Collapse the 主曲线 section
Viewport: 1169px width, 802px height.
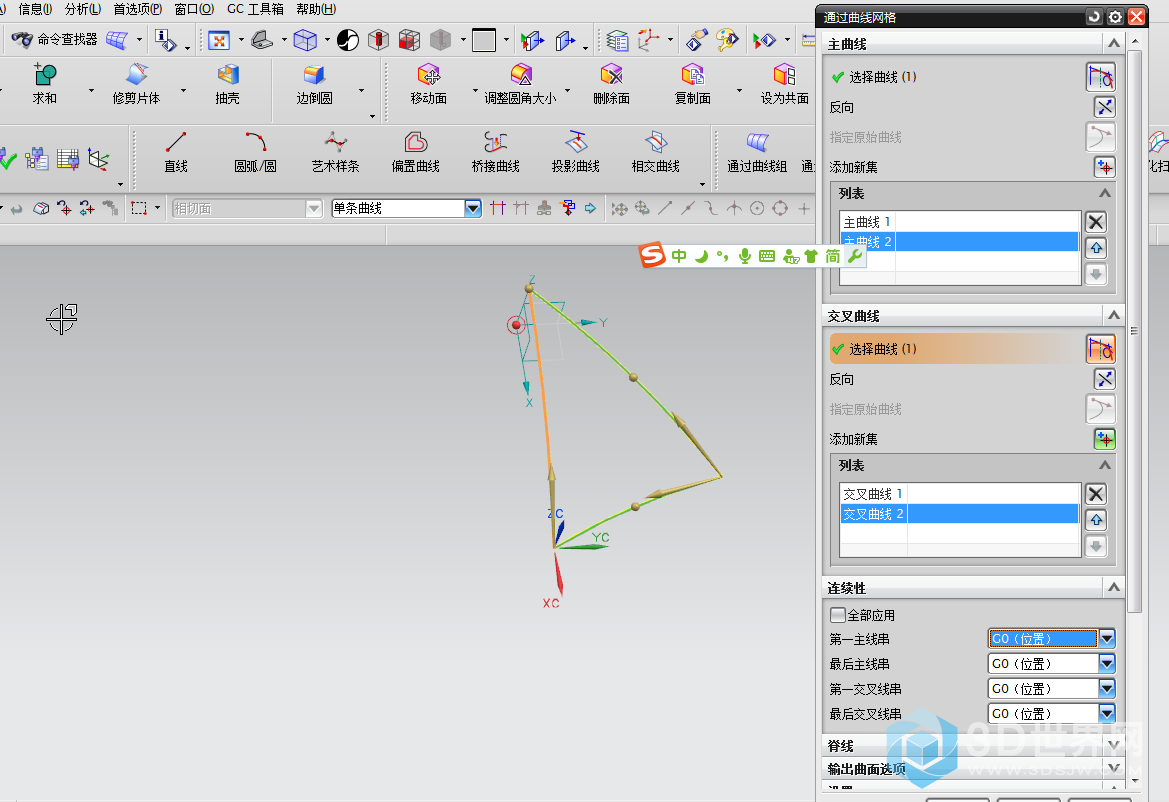(x=1113, y=44)
